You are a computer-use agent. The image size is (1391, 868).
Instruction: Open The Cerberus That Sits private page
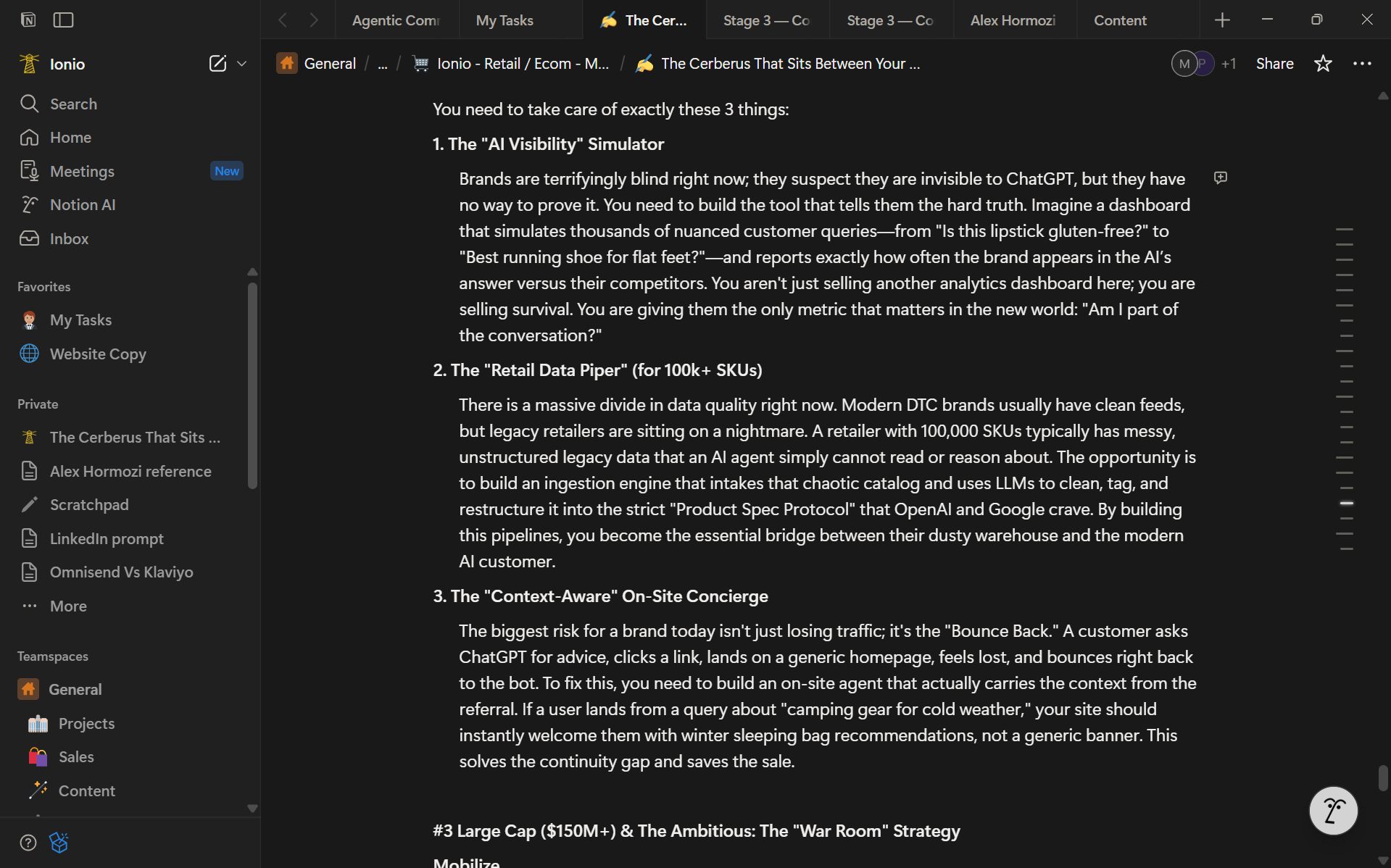[129, 437]
